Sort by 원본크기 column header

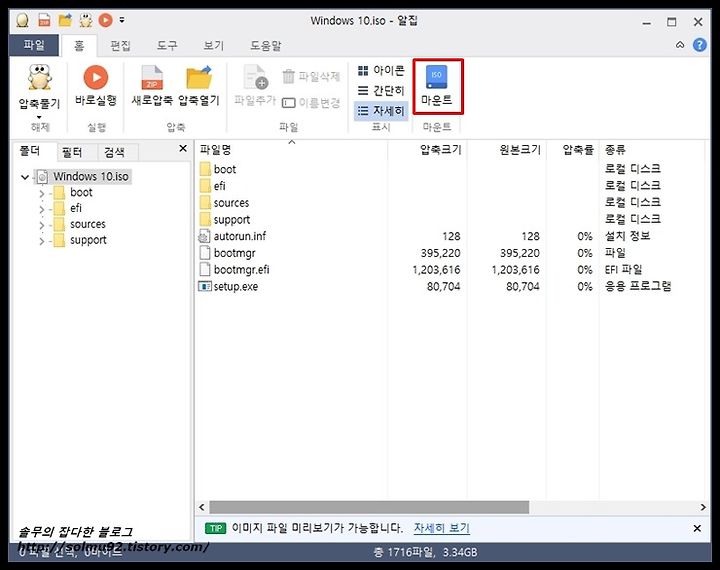(507, 150)
